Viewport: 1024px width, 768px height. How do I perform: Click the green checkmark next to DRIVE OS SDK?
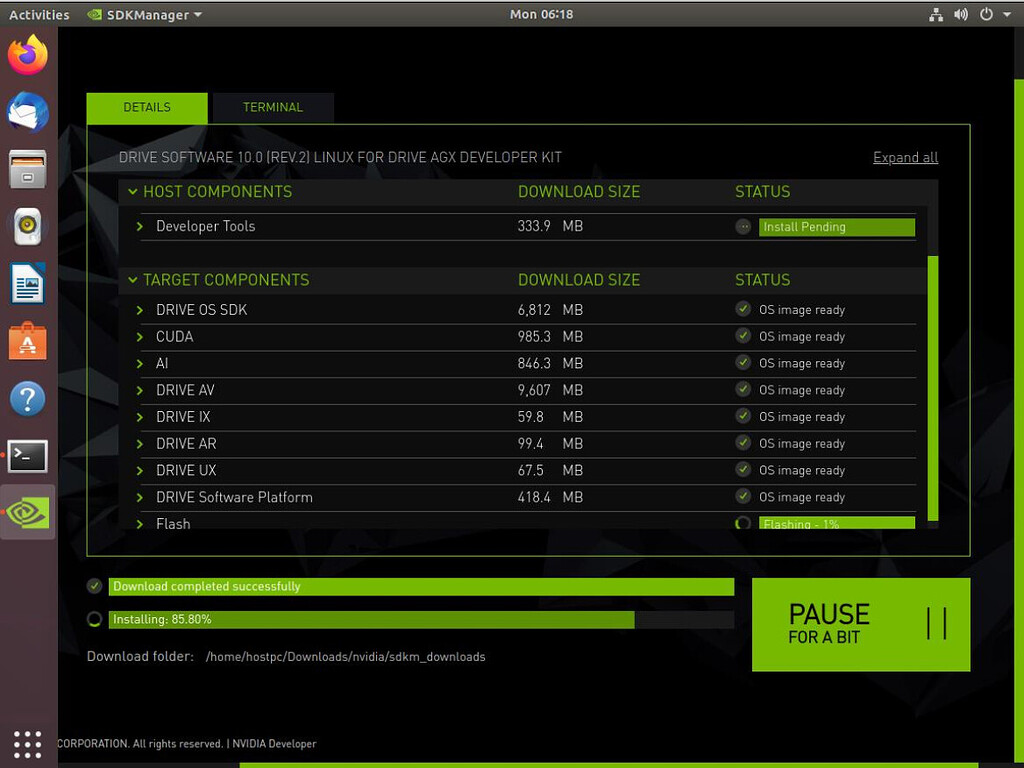743,309
